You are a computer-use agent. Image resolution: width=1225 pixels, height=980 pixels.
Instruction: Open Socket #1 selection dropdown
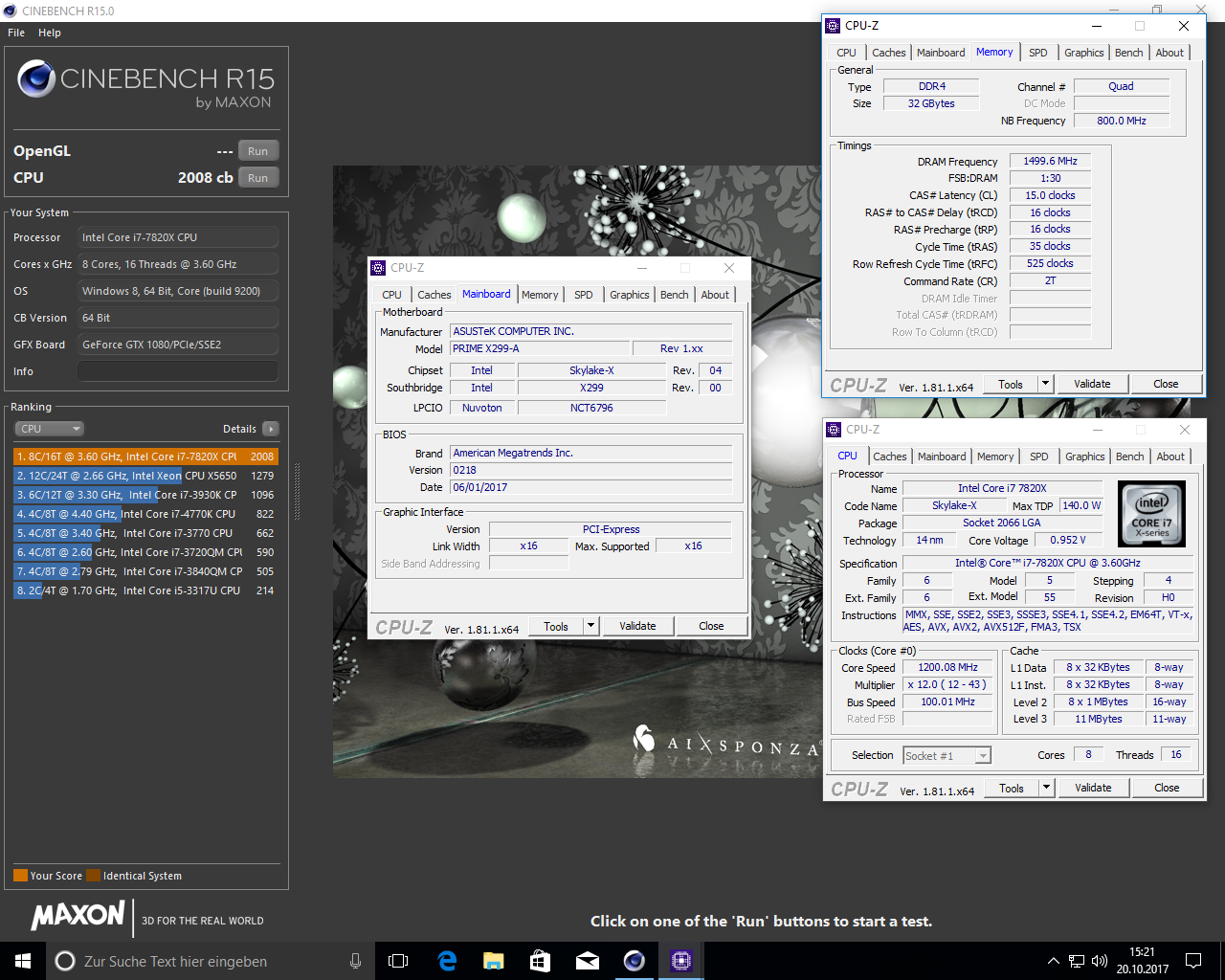(x=947, y=755)
